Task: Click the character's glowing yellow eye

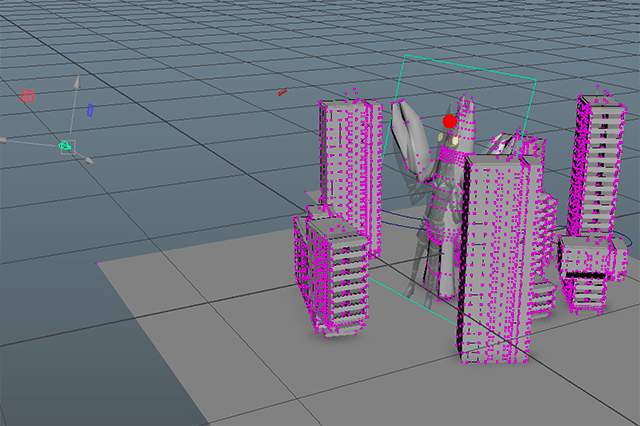Action: pyautogui.click(x=454, y=141)
